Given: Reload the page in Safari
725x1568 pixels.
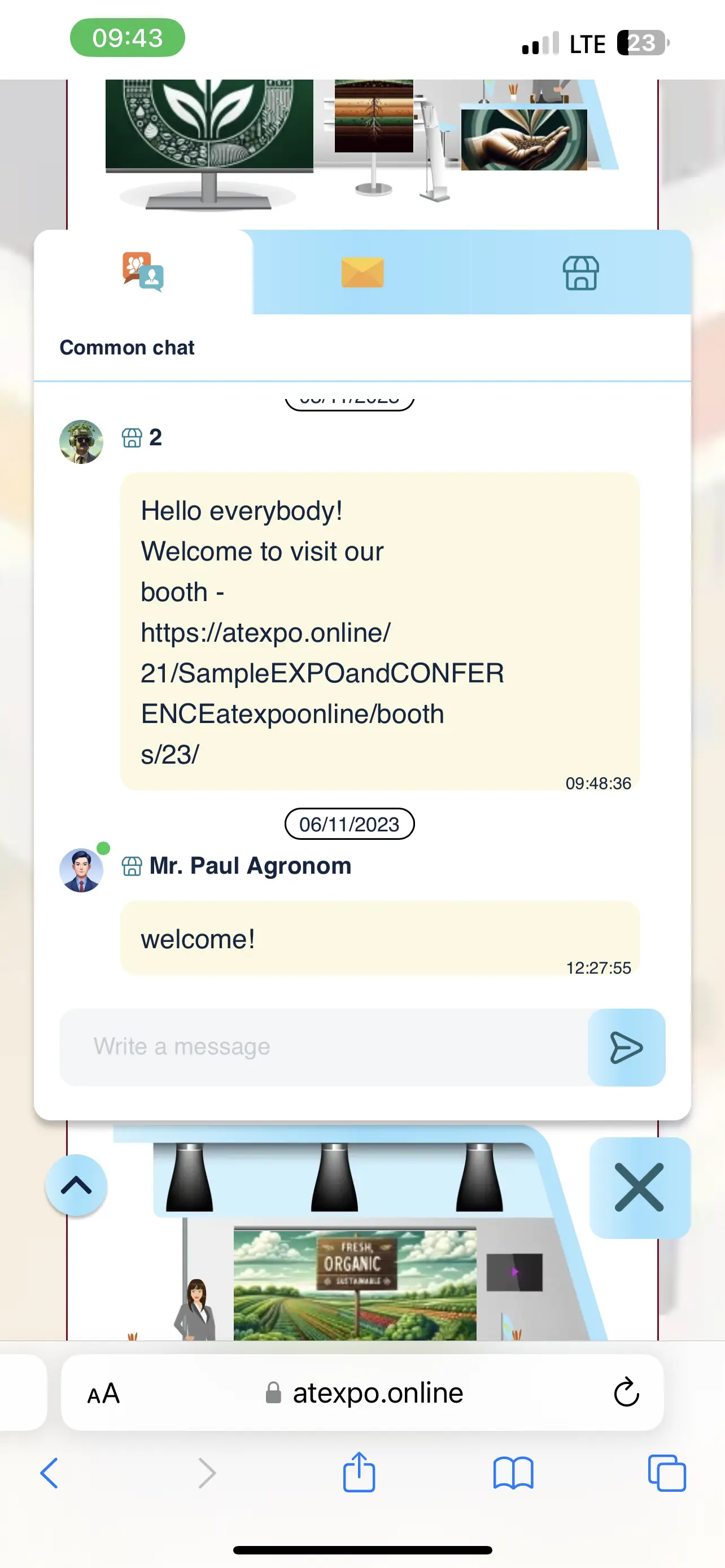Looking at the screenshot, I should point(626,1392).
